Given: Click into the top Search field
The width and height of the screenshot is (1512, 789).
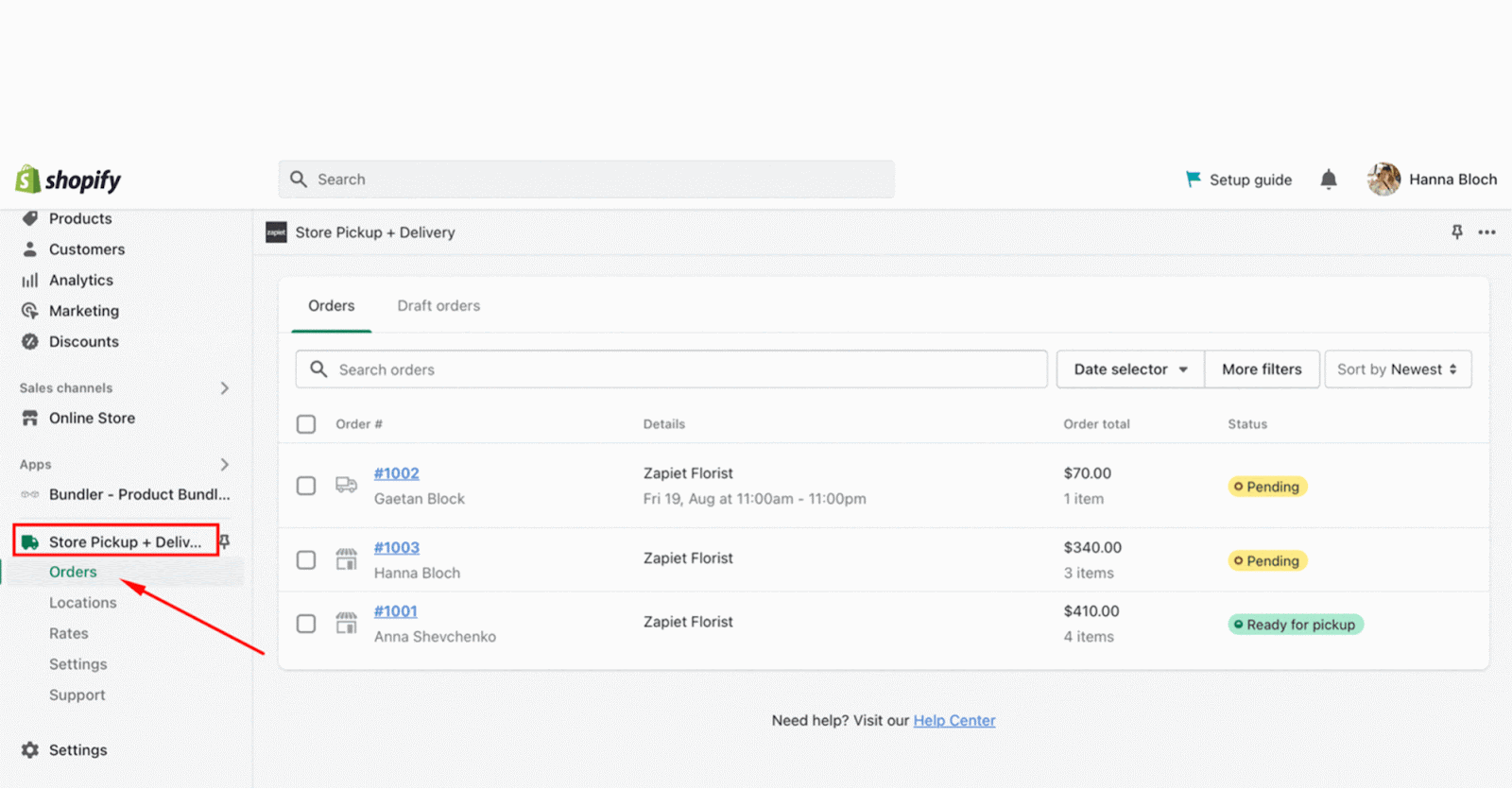Looking at the screenshot, I should pyautogui.click(x=587, y=179).
